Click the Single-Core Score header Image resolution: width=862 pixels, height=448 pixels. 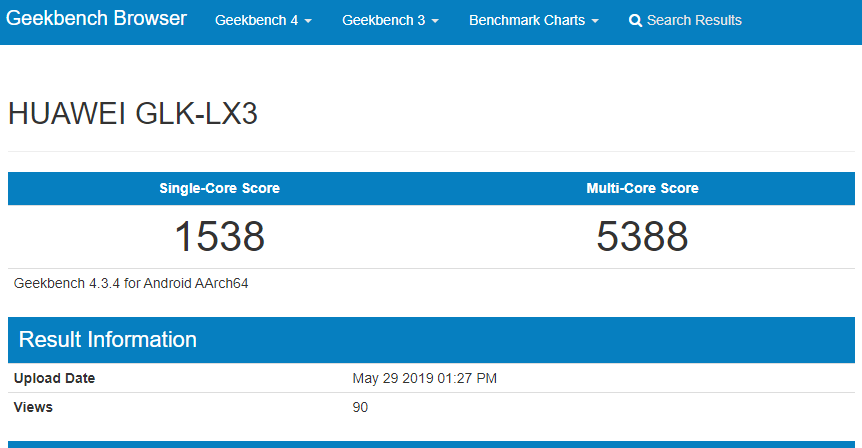click(219, 188)
